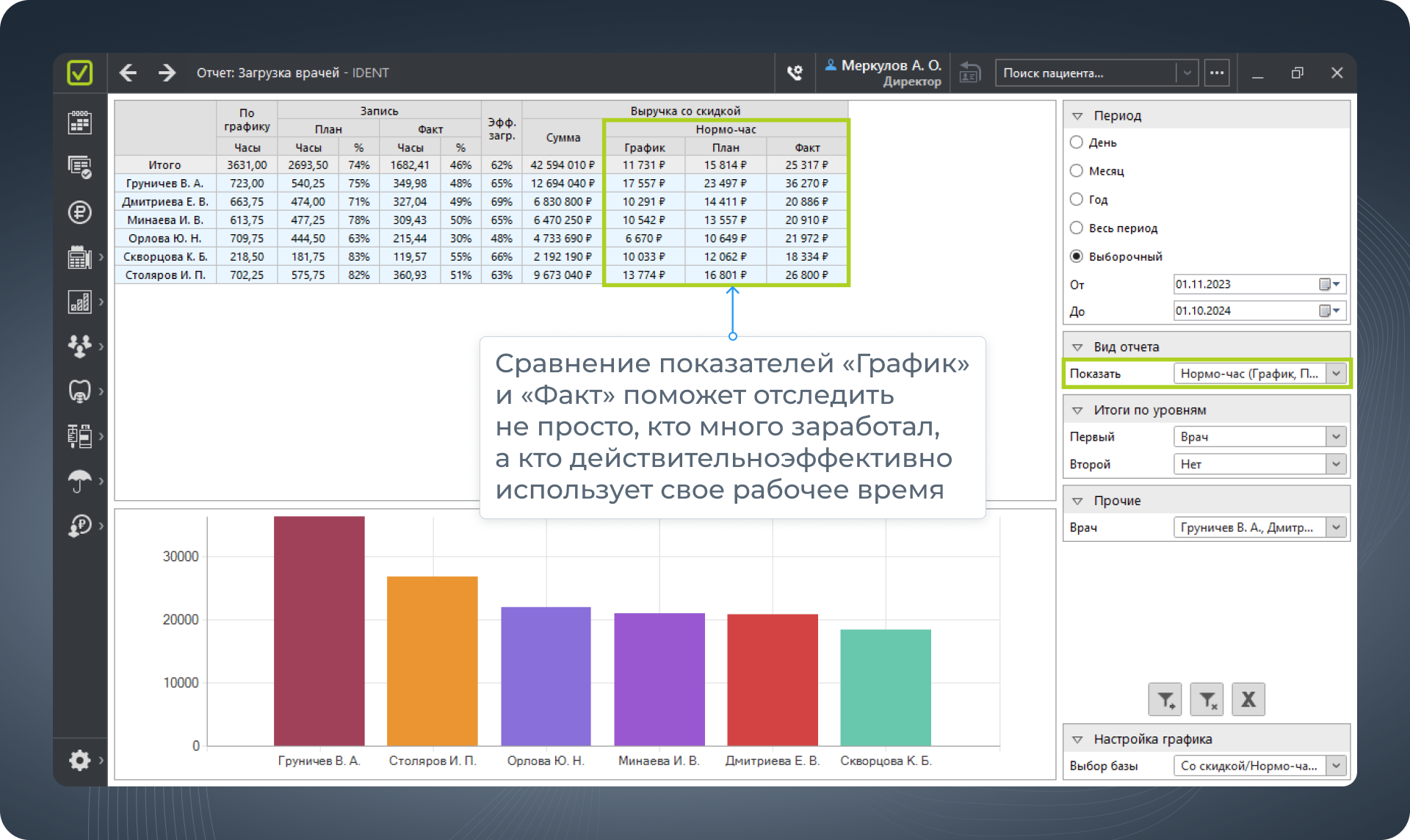
Task: Open the schedule calendar sidebar icon
Action: (x=79, y=123)
